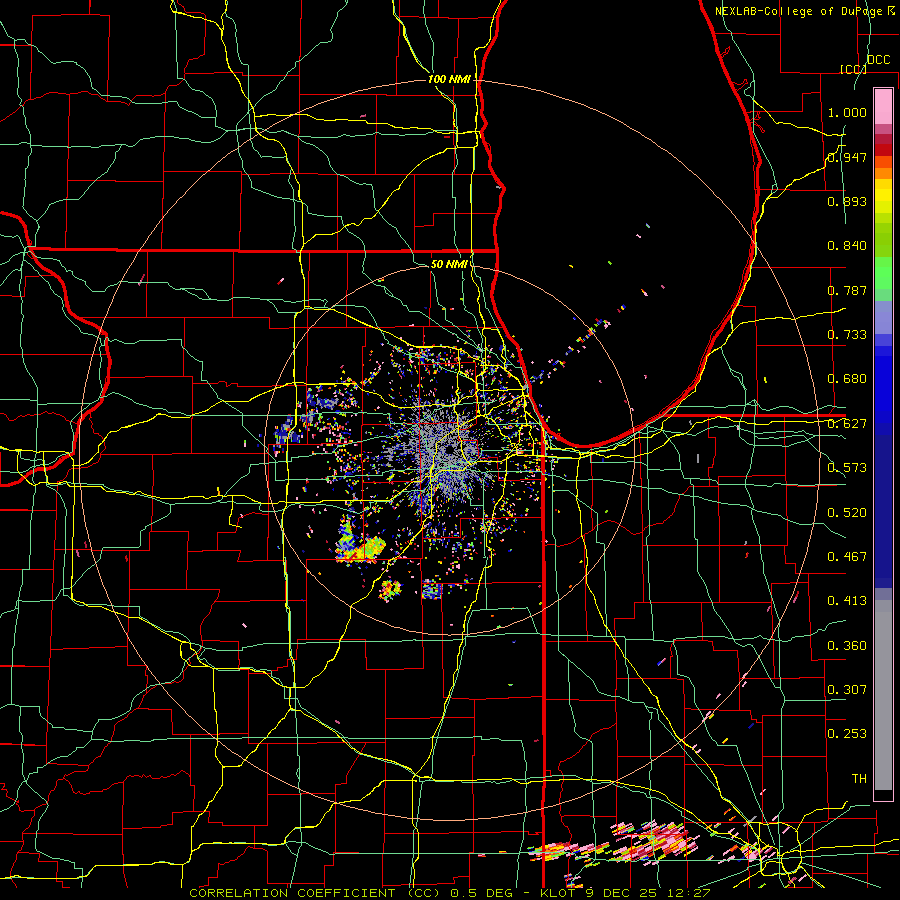Click the DCC label above the color scale
This screenshot has height=900, width=900.
point(878,60)
